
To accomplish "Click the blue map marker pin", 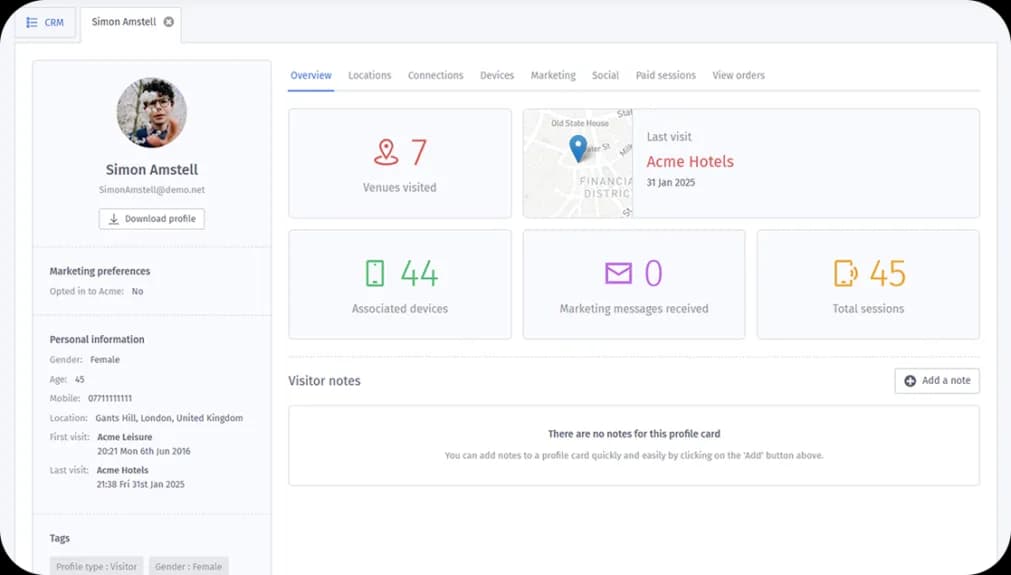I will (578, 148).
